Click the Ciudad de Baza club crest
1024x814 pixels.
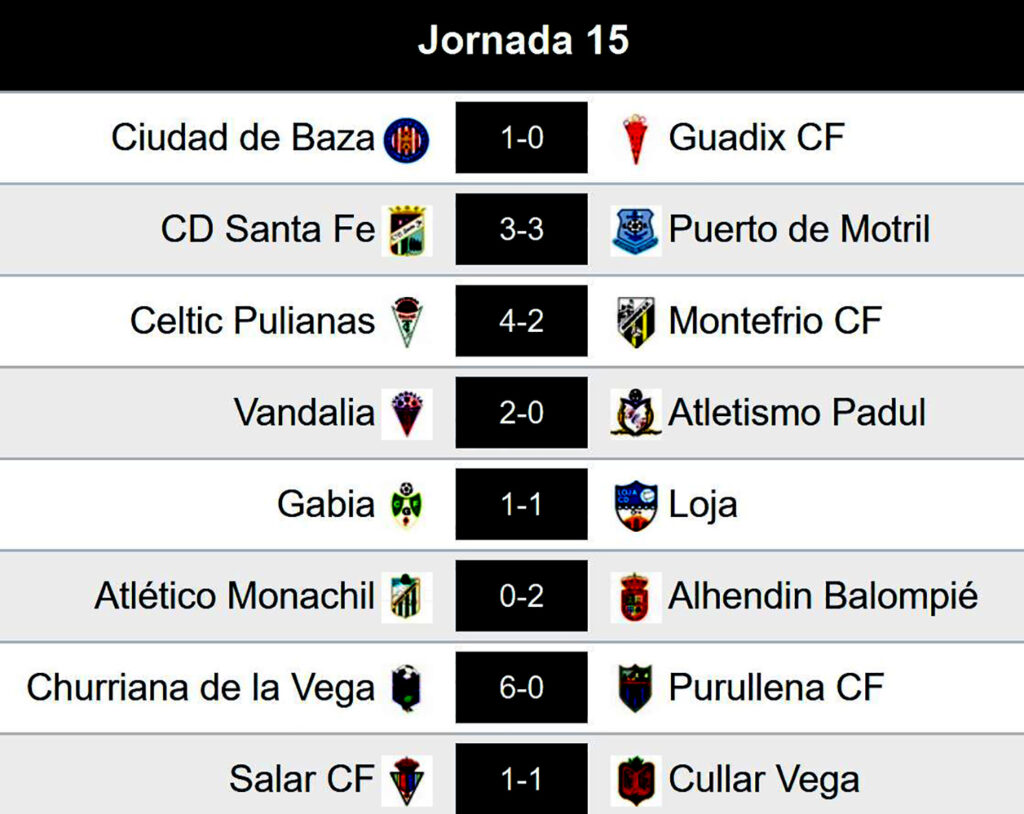(x=407, y=138)
